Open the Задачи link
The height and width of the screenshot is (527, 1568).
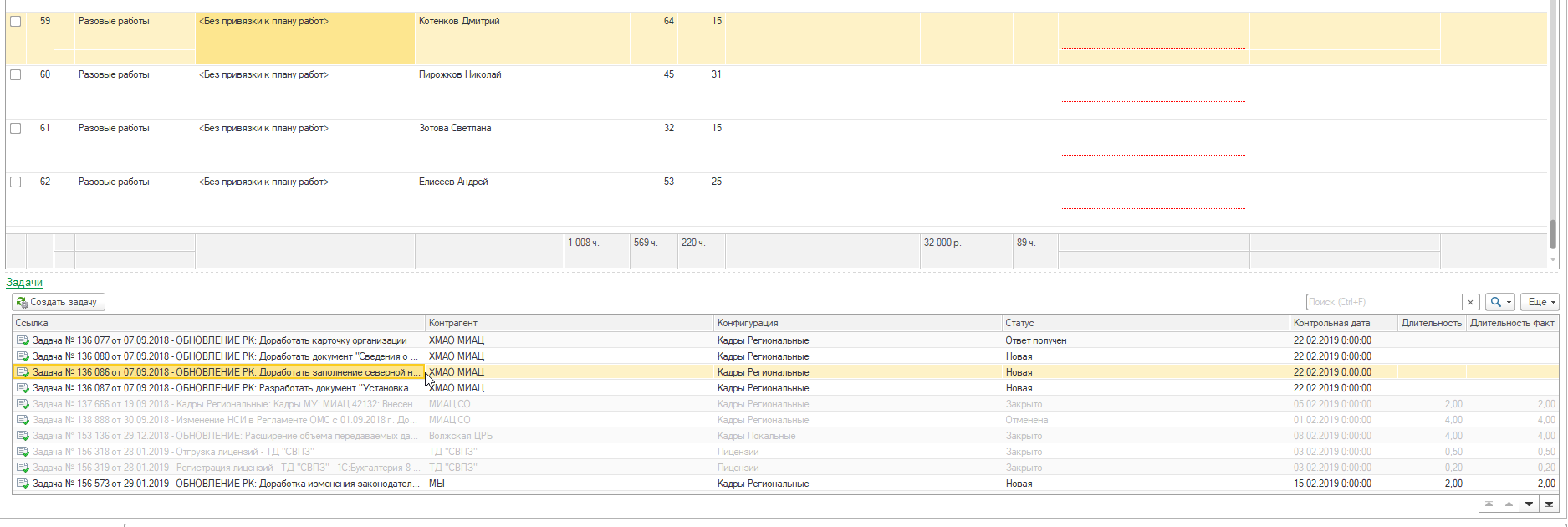[24, 283]
